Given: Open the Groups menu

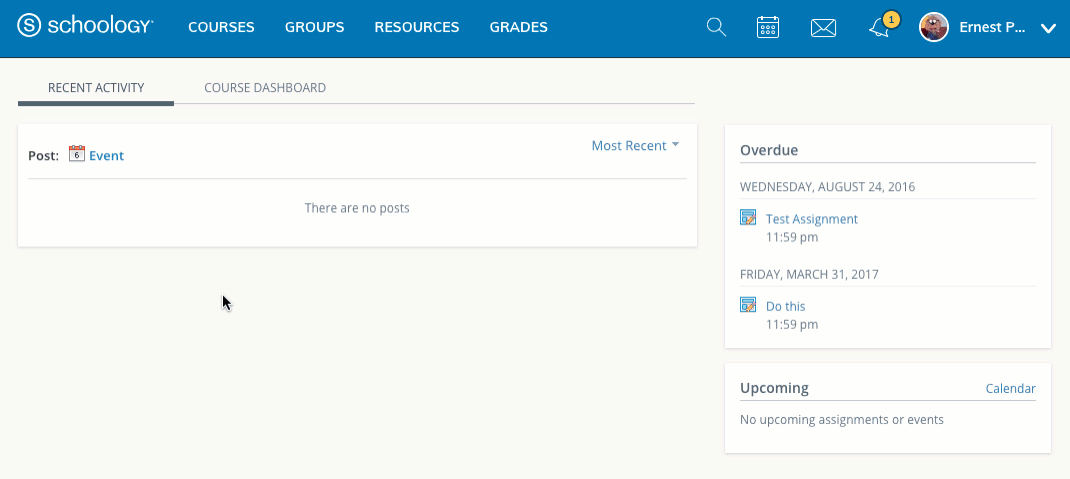Looking at the screenshot, I should pyautogui.click(x=314, y=27).
